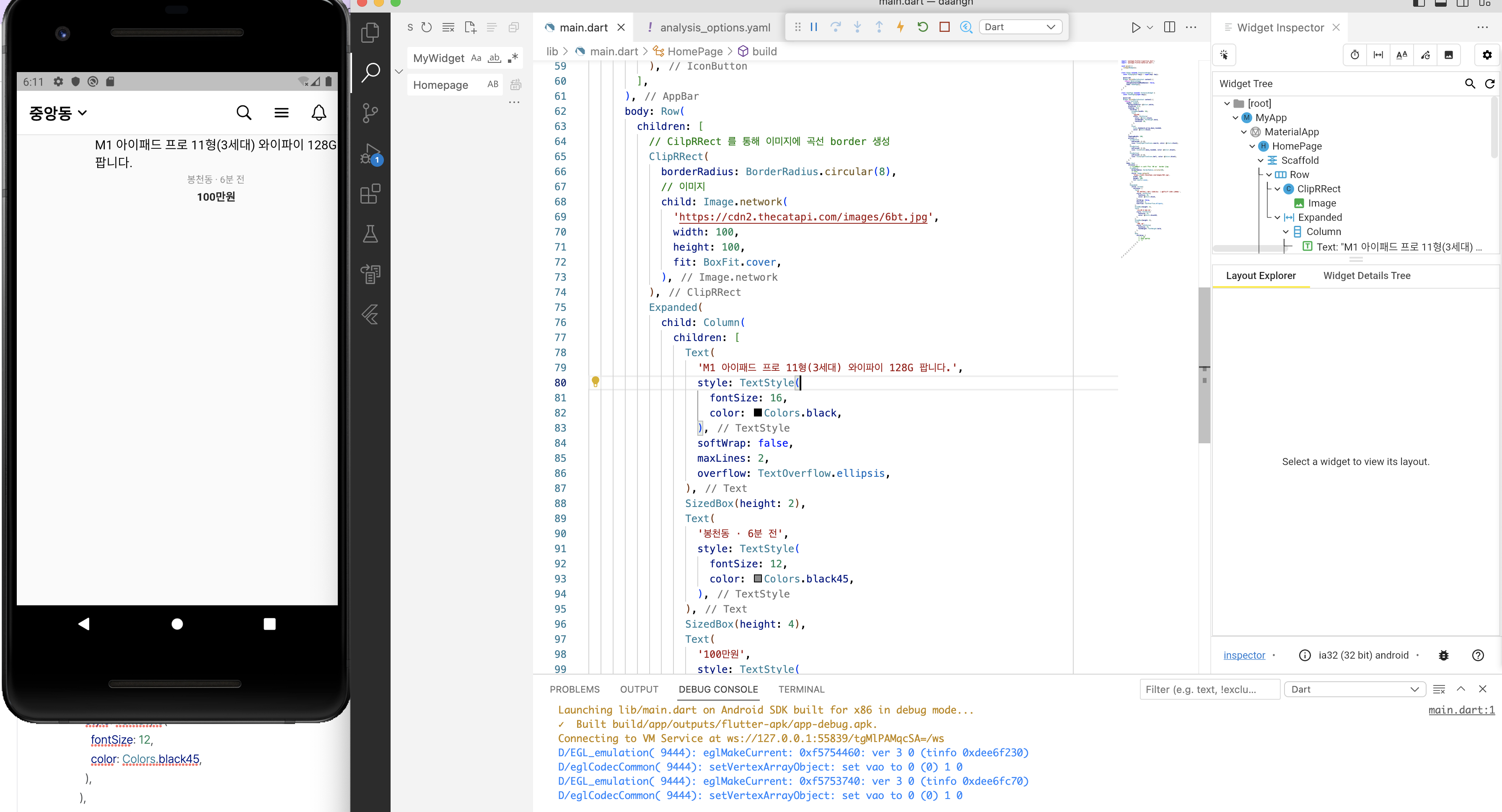Open the Source Control view
This screenshot has width=1502, height=812.
click(370, 113)
